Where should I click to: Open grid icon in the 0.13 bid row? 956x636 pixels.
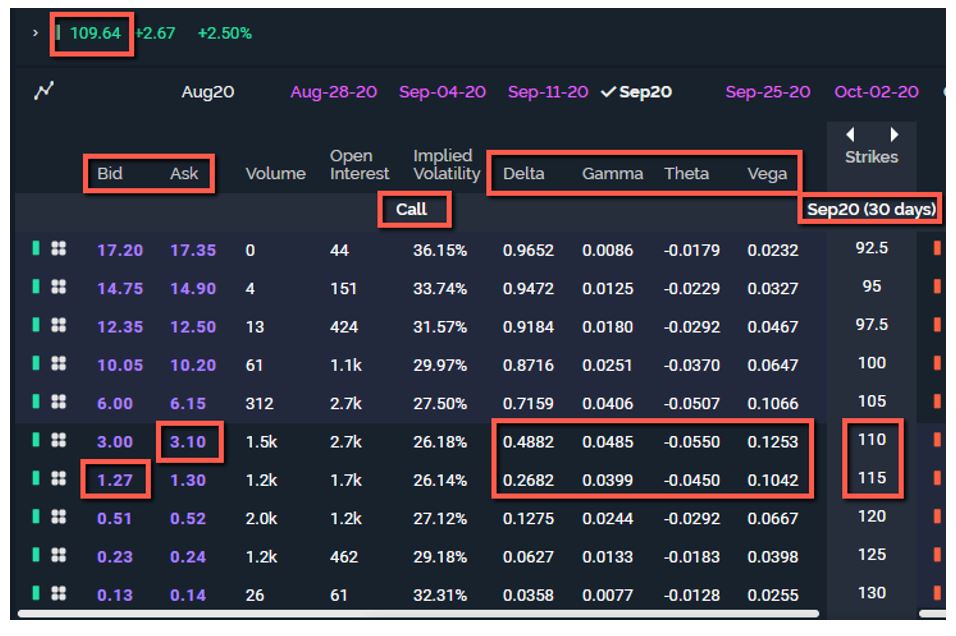point(59,593)
